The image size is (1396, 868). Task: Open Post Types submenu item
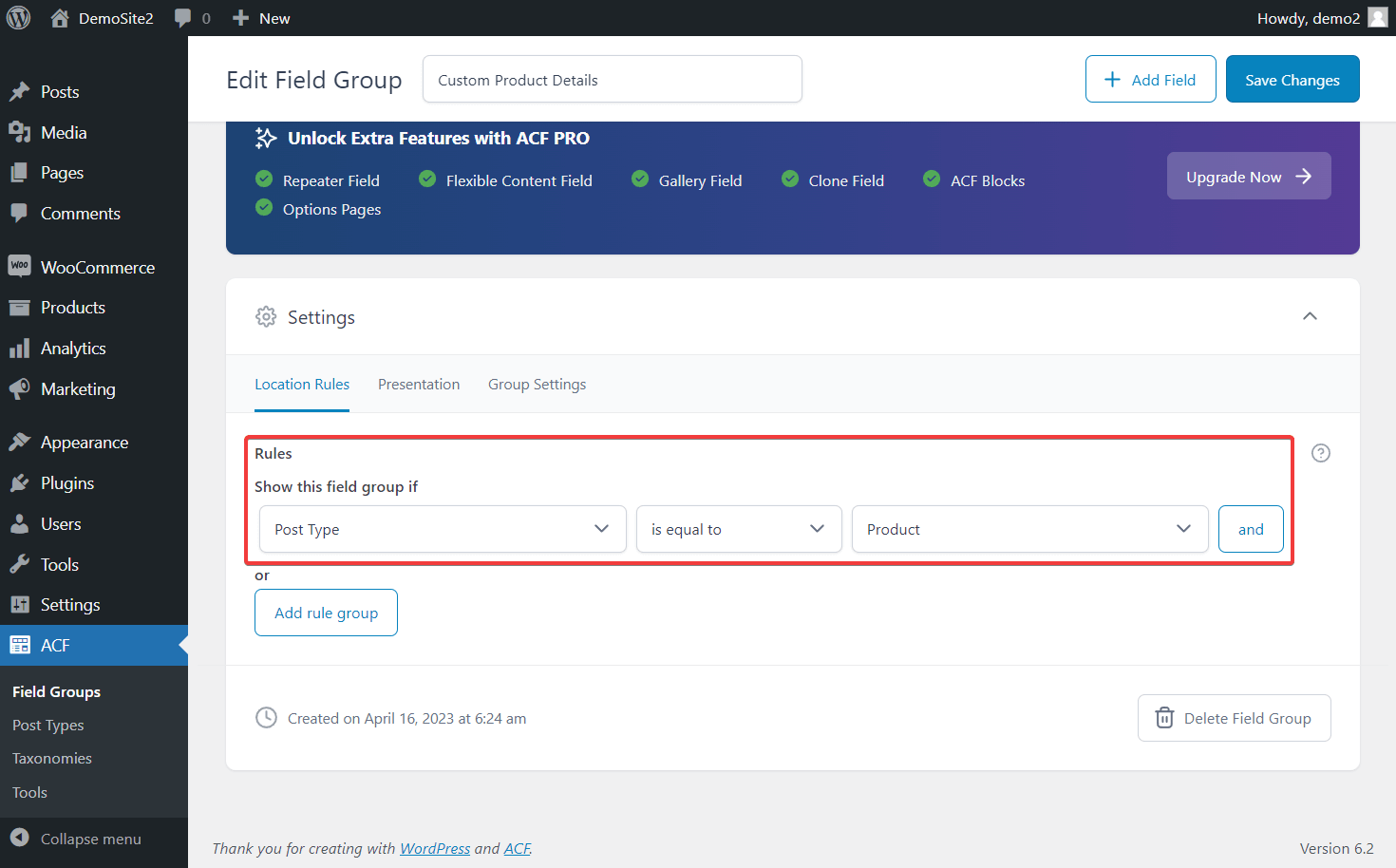point(48,726)
